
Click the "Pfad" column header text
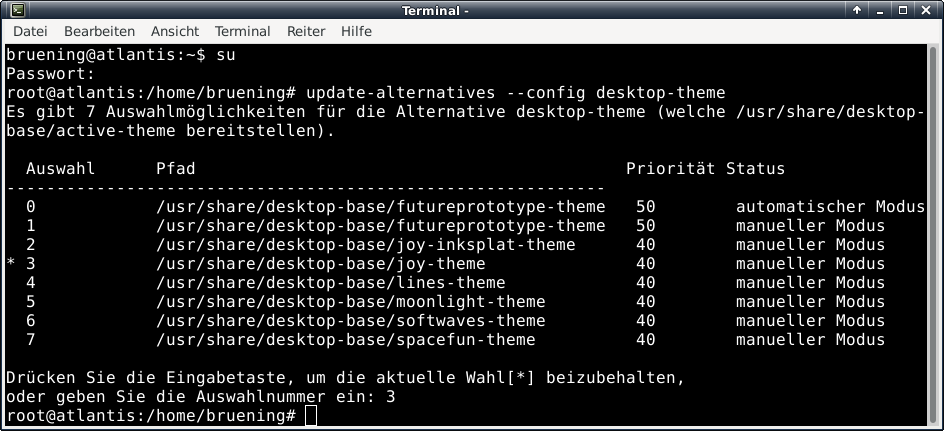[176, 169]
